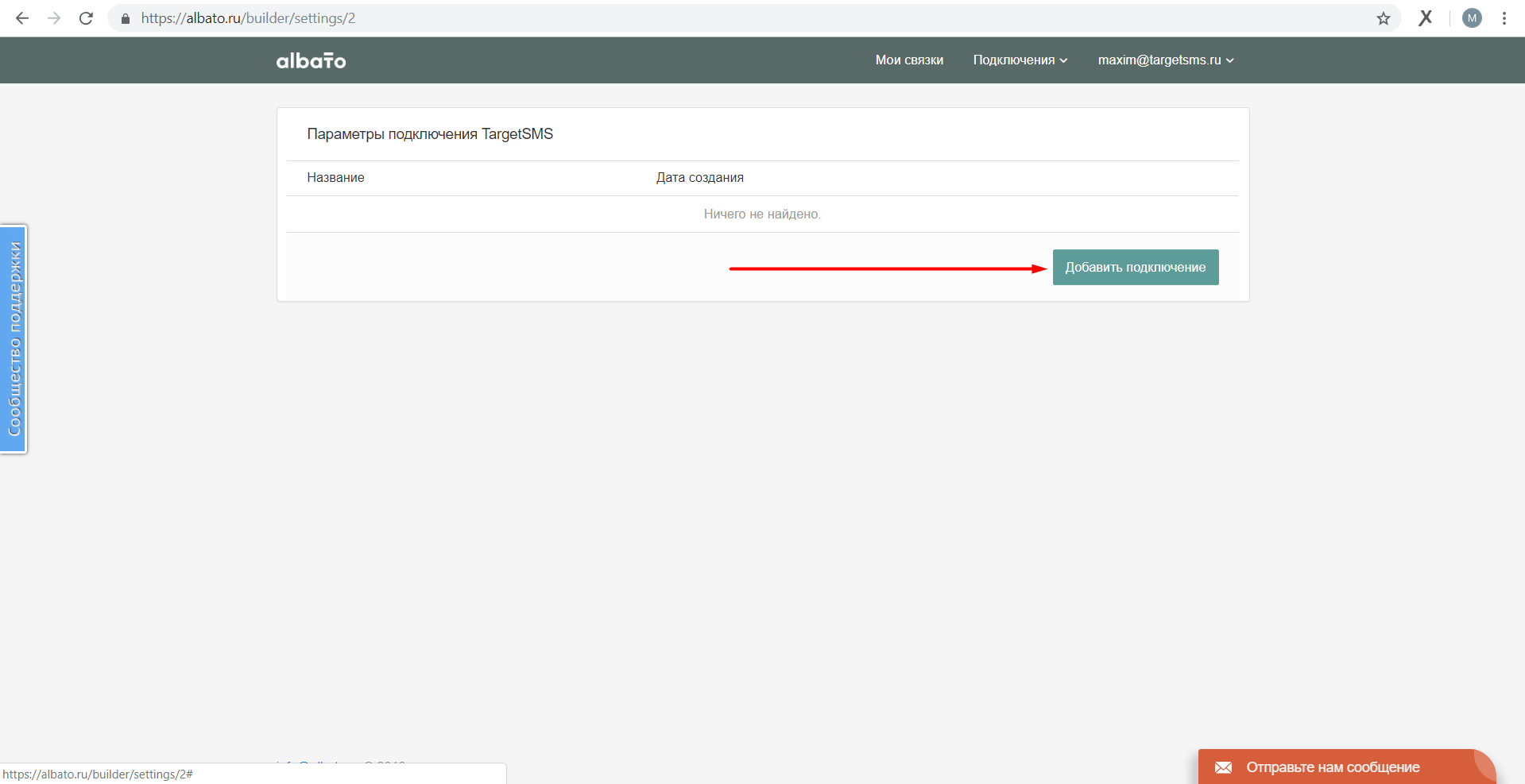Viewport: 1525px width, 784px height.
Task: Open the Chrome three-dot menu
Action: (1504, 18)
